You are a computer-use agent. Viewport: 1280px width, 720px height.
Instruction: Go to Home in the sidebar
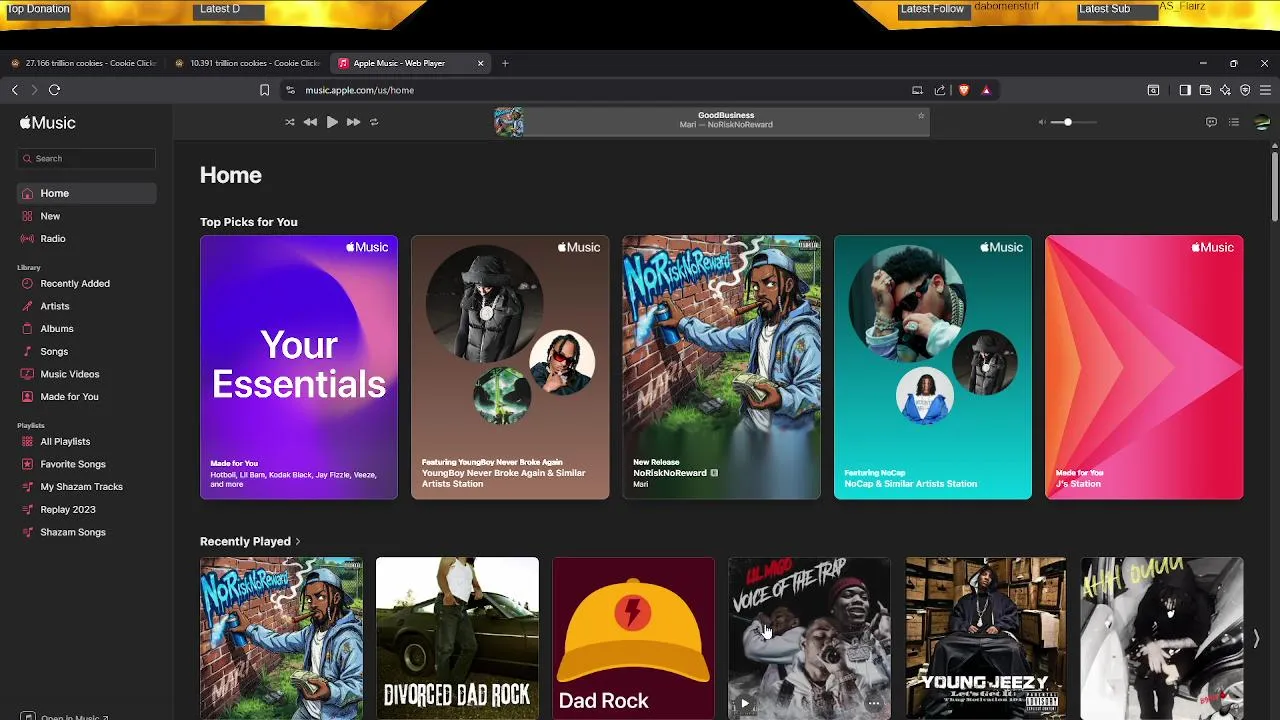[x=87, y=193]
